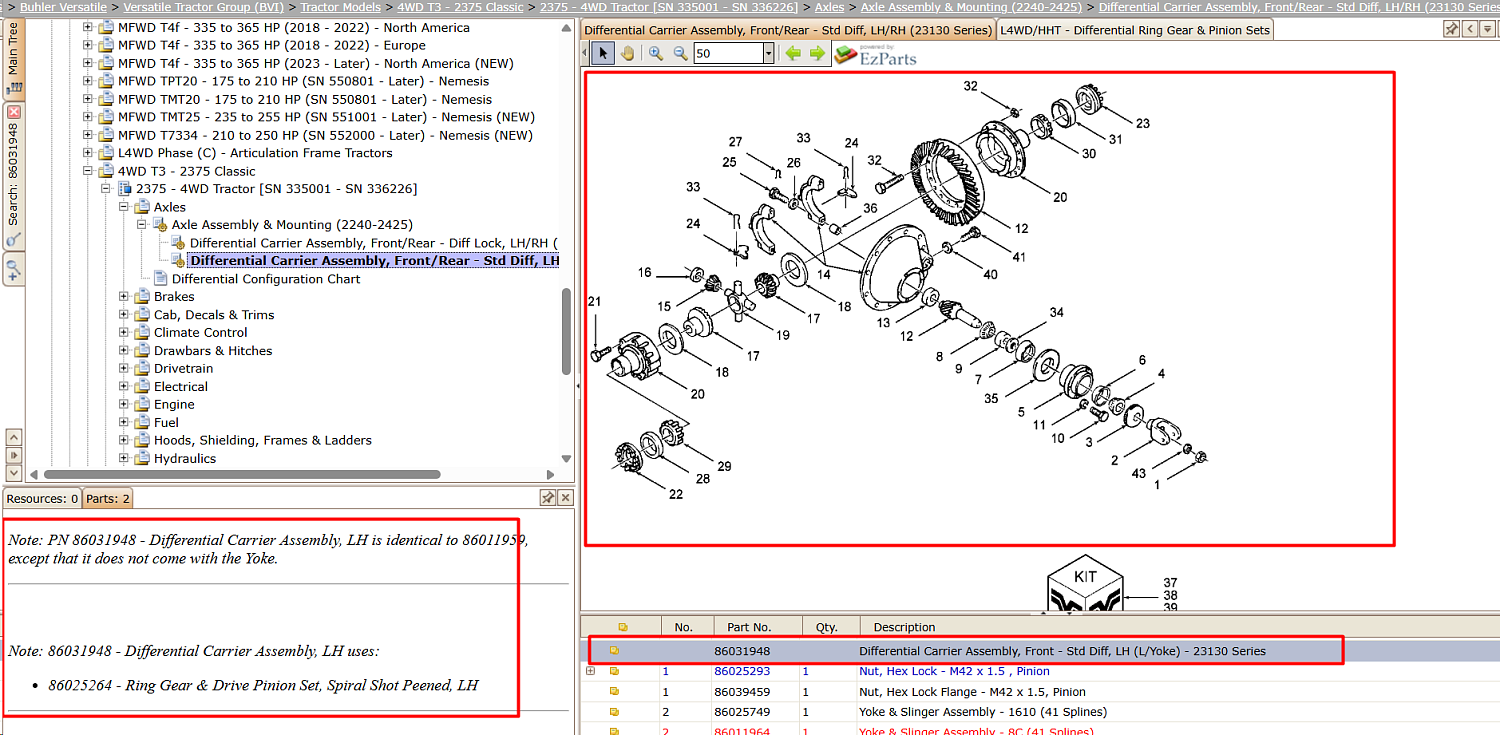Select MFWD TPT20 - 175 to 210 HP
The height and width of the screenshot is (735, 1500).
tap(304, 81)
